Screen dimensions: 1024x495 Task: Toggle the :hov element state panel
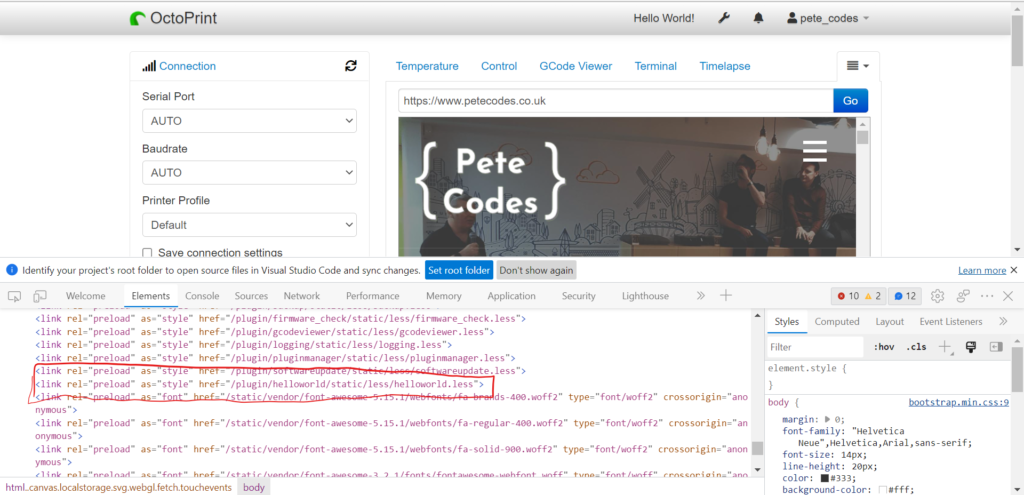click(x=884, y=347)
